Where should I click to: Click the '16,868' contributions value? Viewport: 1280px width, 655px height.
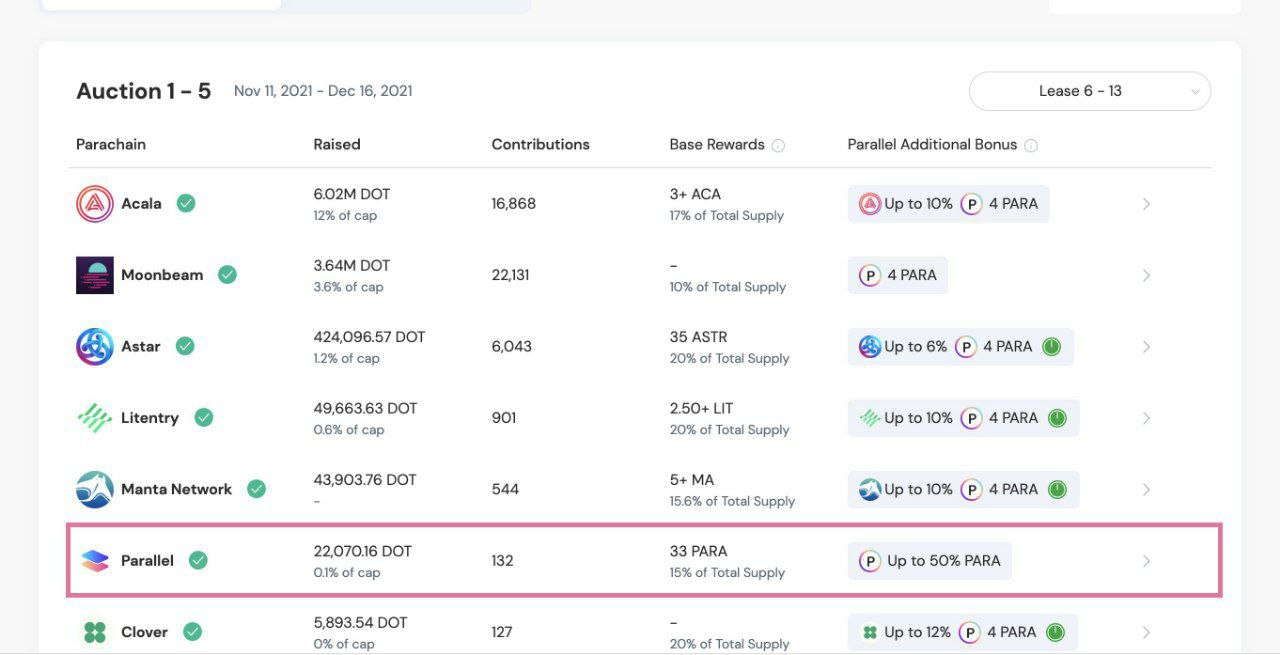(x=514, y=204)
